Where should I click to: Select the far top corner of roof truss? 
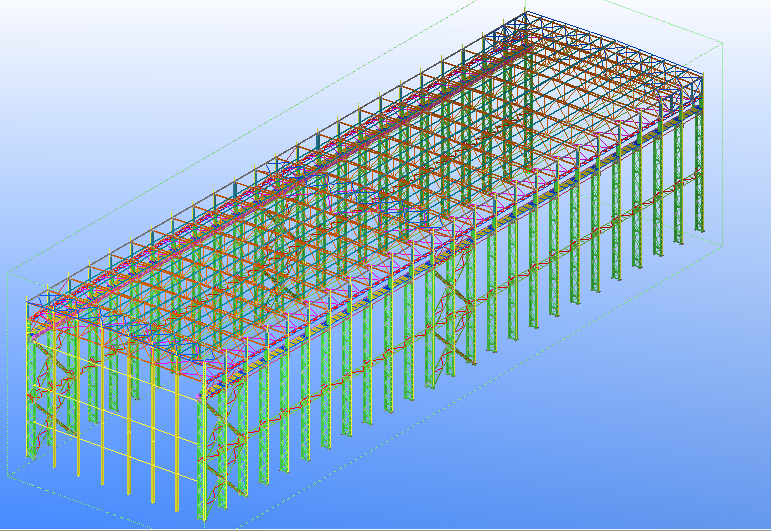pyautogui.click(x=524, y=16)
